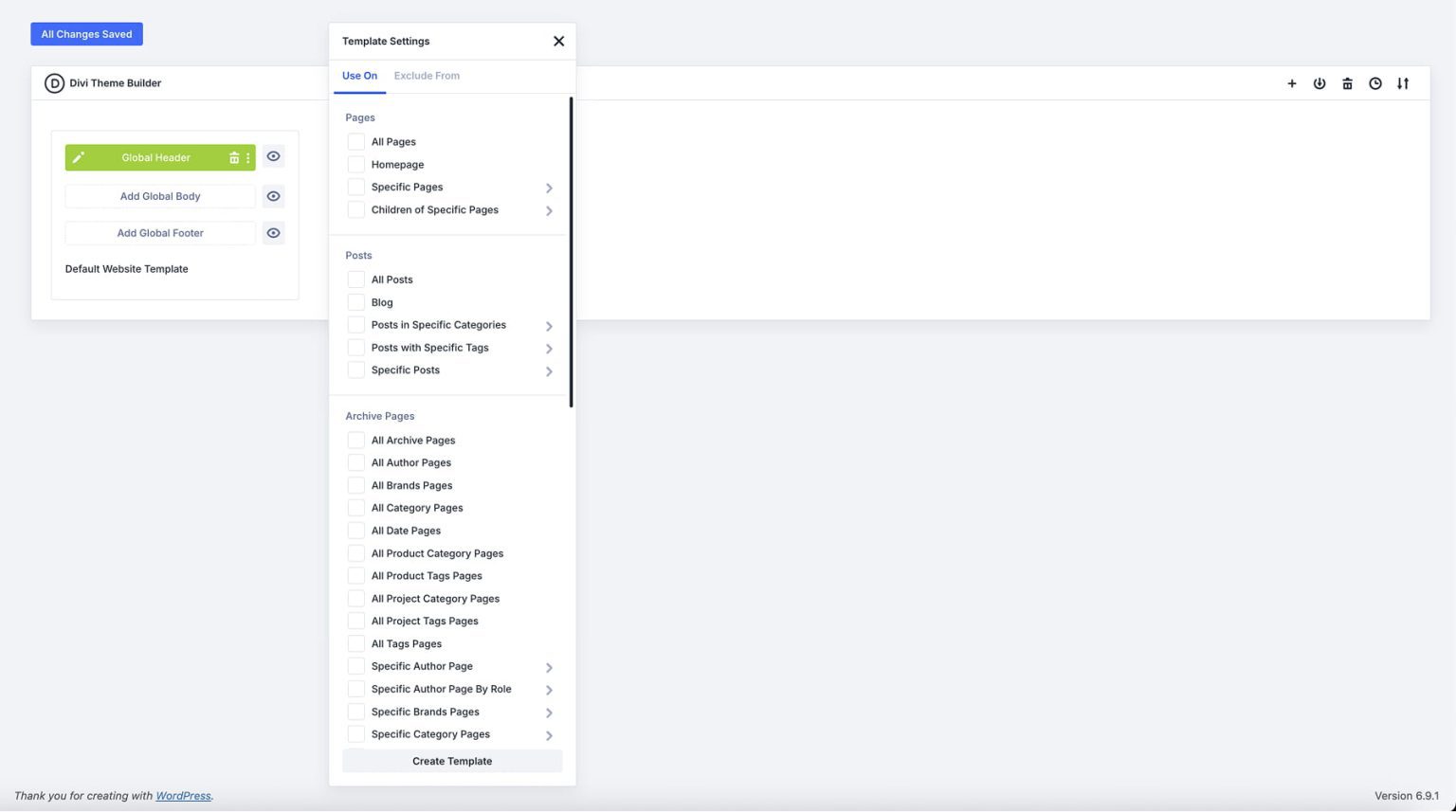Click the Divi logo icon
Image resolution: width=1456 pixels, height=812 pixels.
click(x=54, y=83)
